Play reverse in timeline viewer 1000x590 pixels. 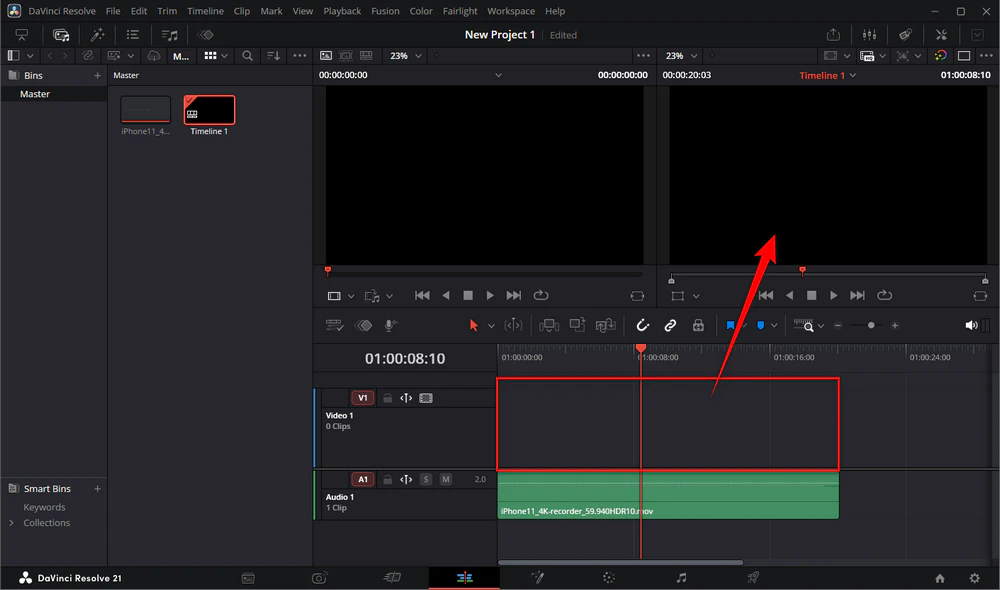coord(790,295)
